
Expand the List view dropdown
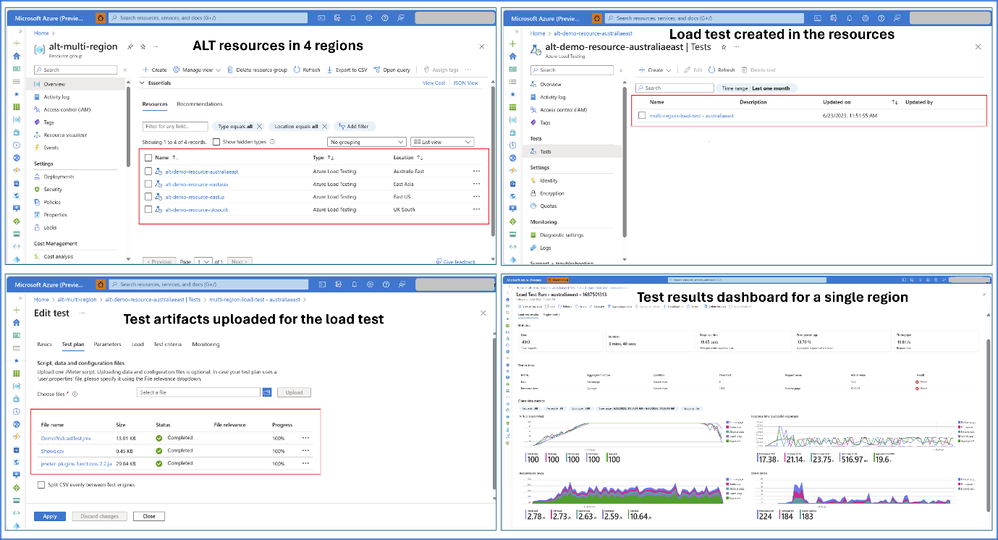click(x=442, y=142)
